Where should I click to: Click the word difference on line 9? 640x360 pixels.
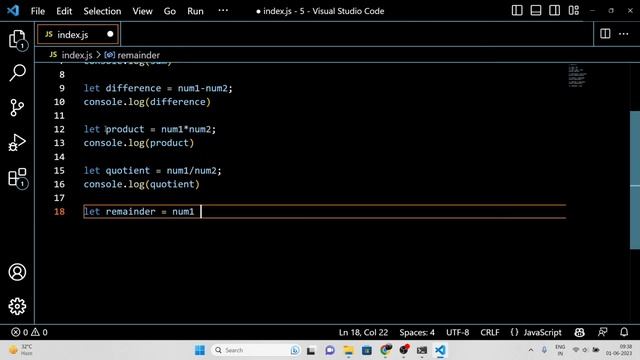click(x=133, y=88)
